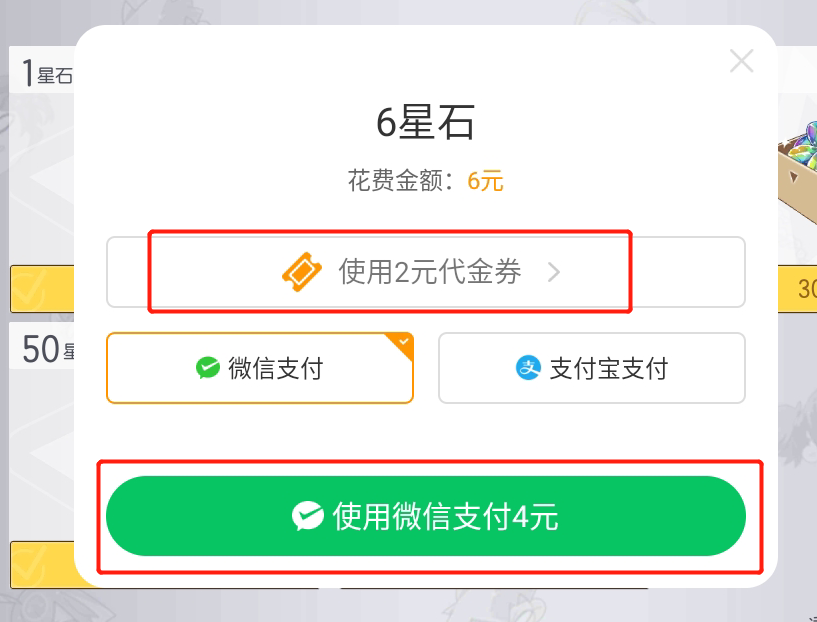817x622 pixels.
Task: Click the orange voucher ticket icon
Action: (301, 272)
